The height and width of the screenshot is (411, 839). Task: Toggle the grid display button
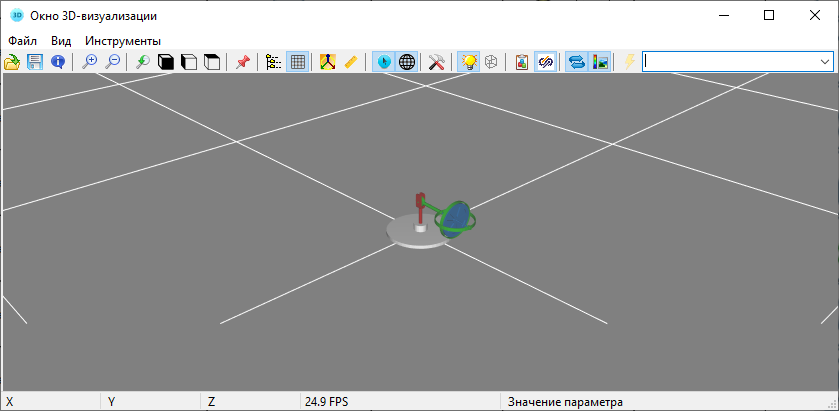click(297, 62)
